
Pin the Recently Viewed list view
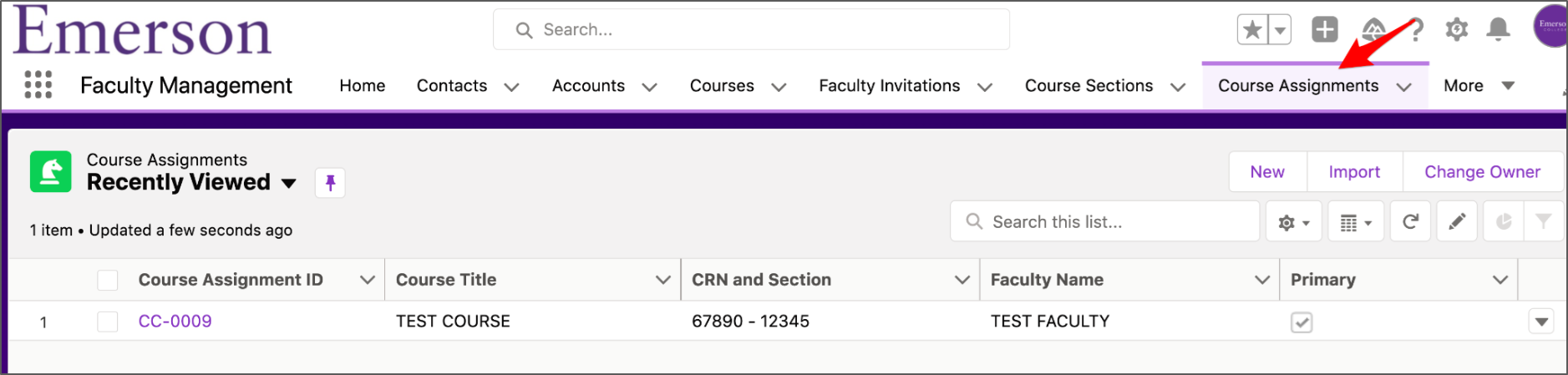pyautogui.click(x=330, y=182)
